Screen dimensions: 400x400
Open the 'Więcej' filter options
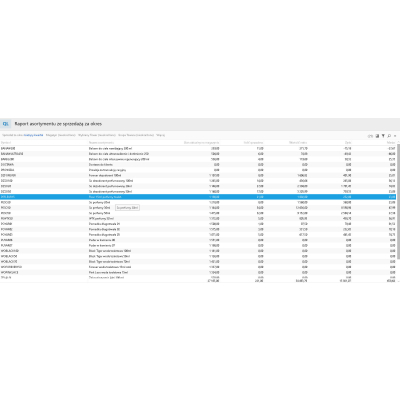[160, 135]
